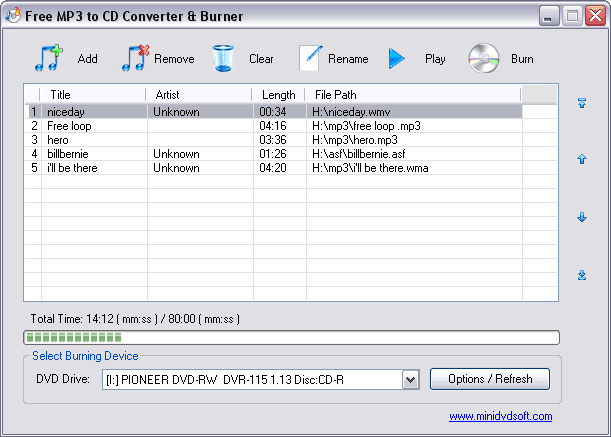Click length 04:16 of Free loop

point(273,126)
